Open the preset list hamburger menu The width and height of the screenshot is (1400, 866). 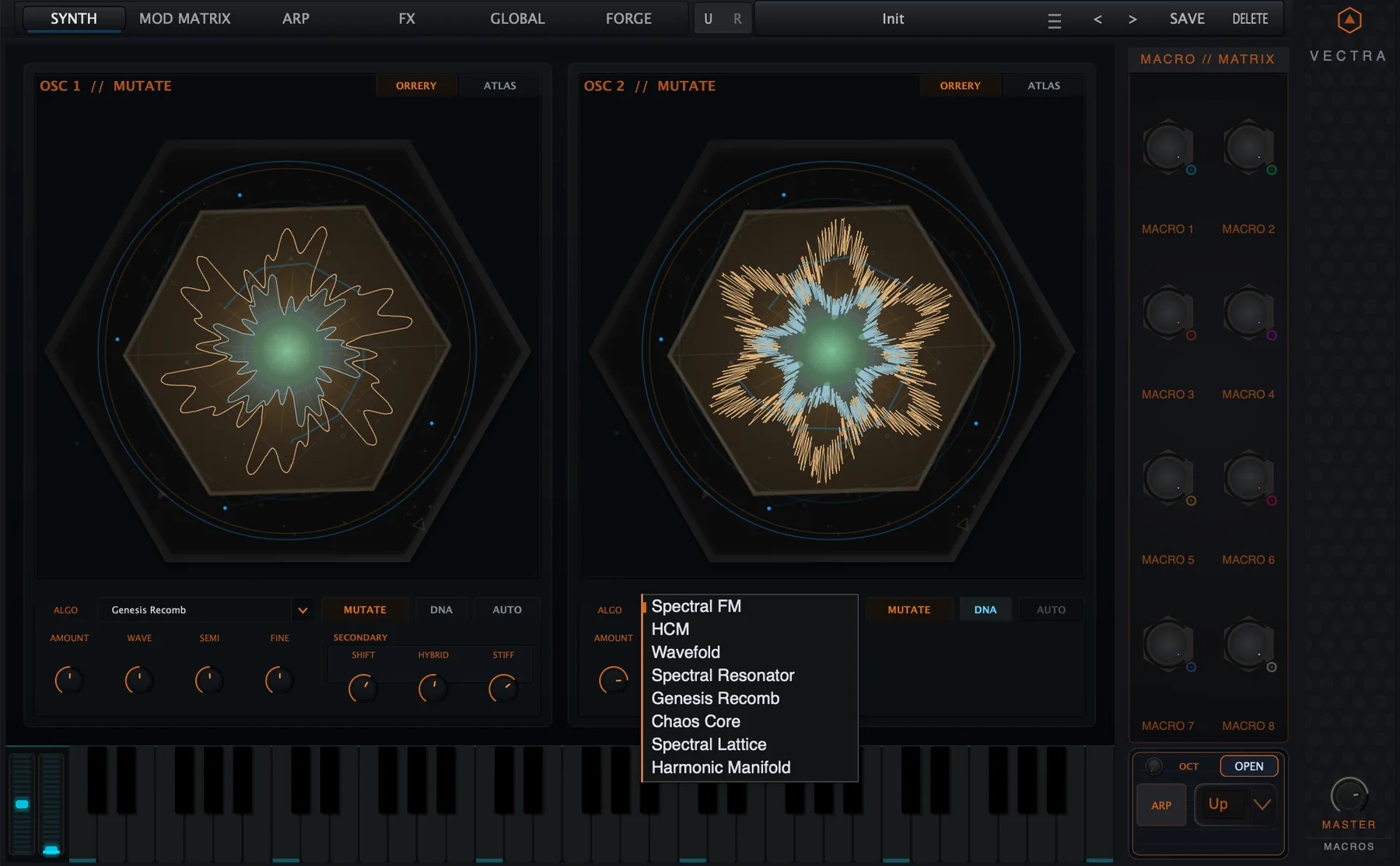1054,21
